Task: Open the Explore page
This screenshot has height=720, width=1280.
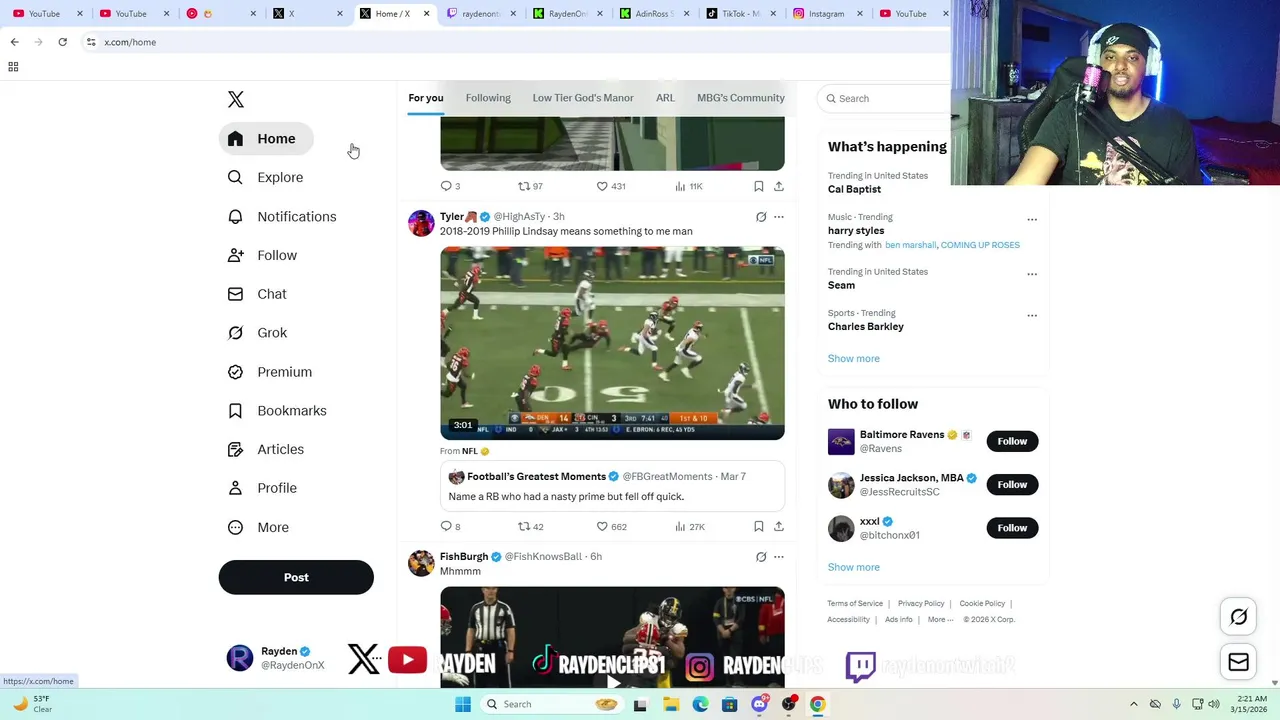Action: (266, 177)
